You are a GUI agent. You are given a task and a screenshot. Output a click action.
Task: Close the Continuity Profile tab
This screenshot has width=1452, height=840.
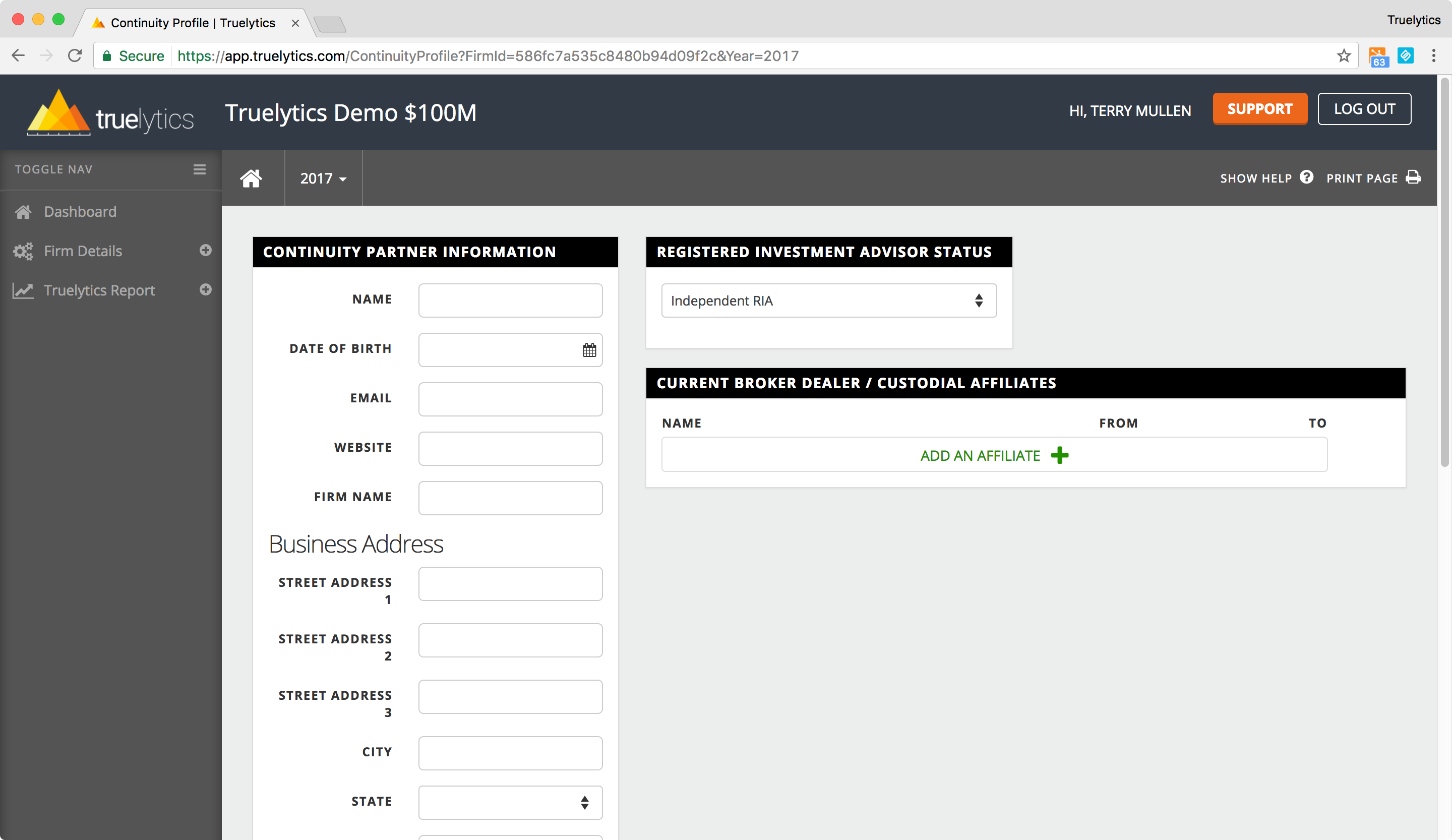pyautogui.click(x=295, y=23)
